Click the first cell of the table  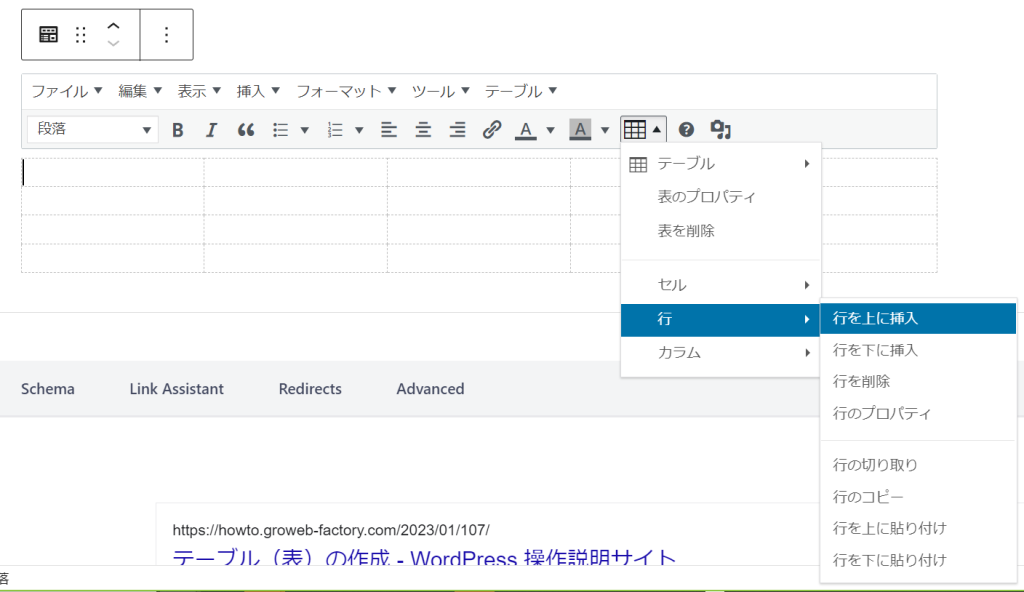(x=112, y=172)
